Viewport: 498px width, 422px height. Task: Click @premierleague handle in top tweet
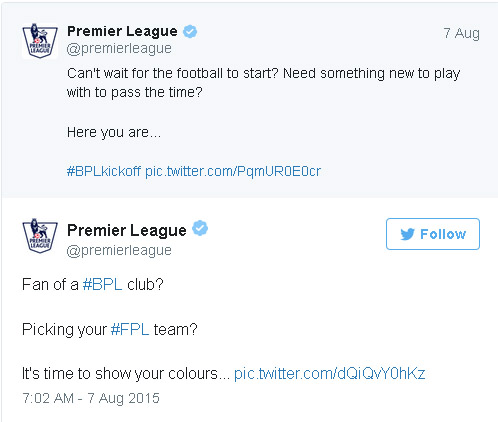pyautogui.click(x=119, y=49)
